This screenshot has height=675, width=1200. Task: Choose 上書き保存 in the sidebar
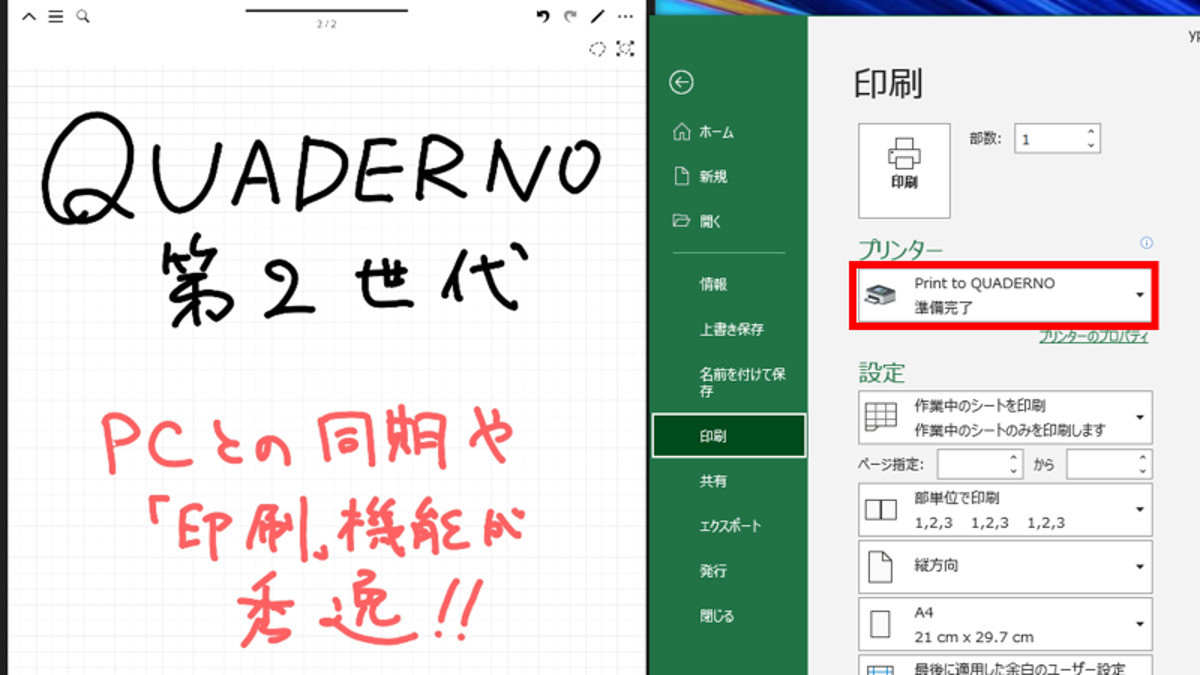point(728,330)
